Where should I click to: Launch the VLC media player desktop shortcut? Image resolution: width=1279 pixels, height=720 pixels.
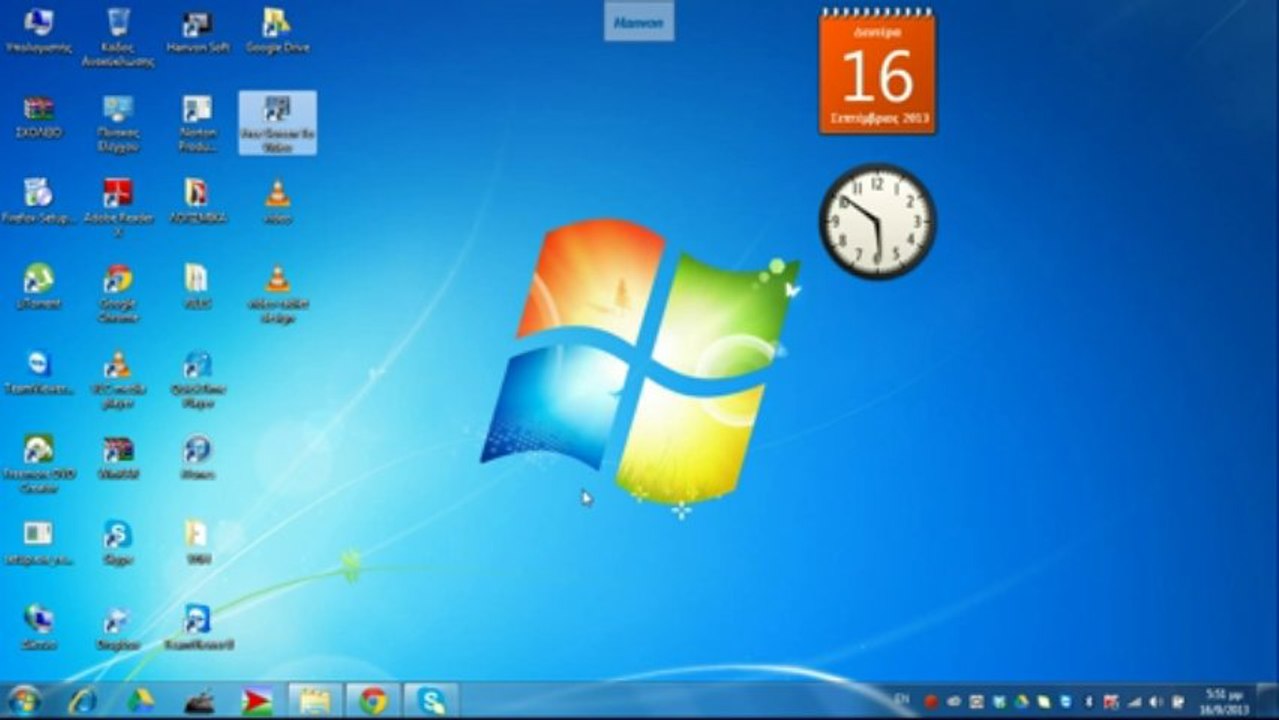(118, 380)
